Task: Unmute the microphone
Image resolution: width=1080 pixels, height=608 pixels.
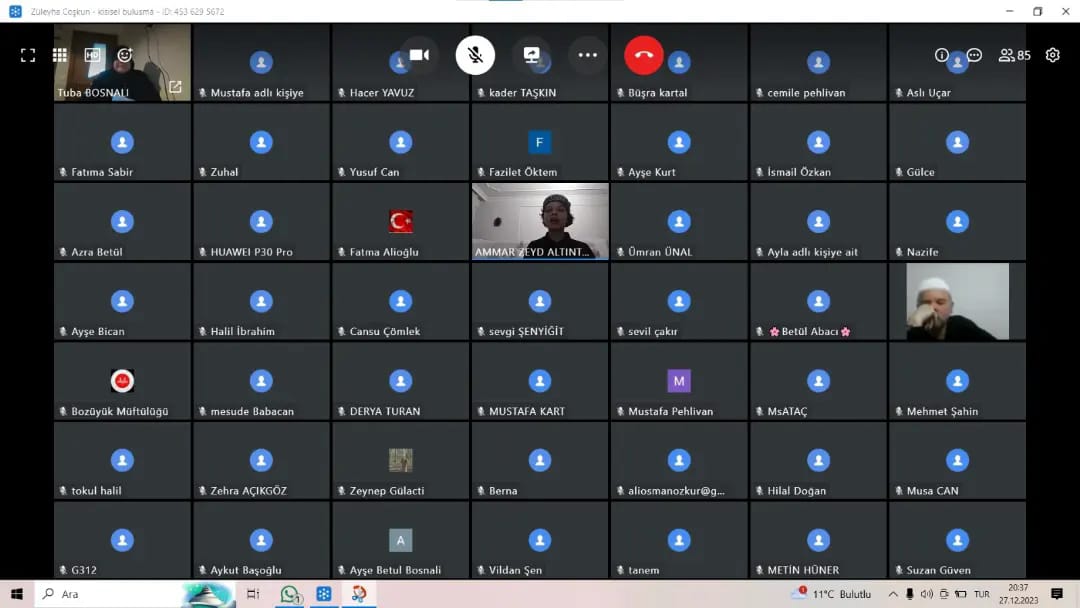Action: pyautogui.click(x=475, y=55)
